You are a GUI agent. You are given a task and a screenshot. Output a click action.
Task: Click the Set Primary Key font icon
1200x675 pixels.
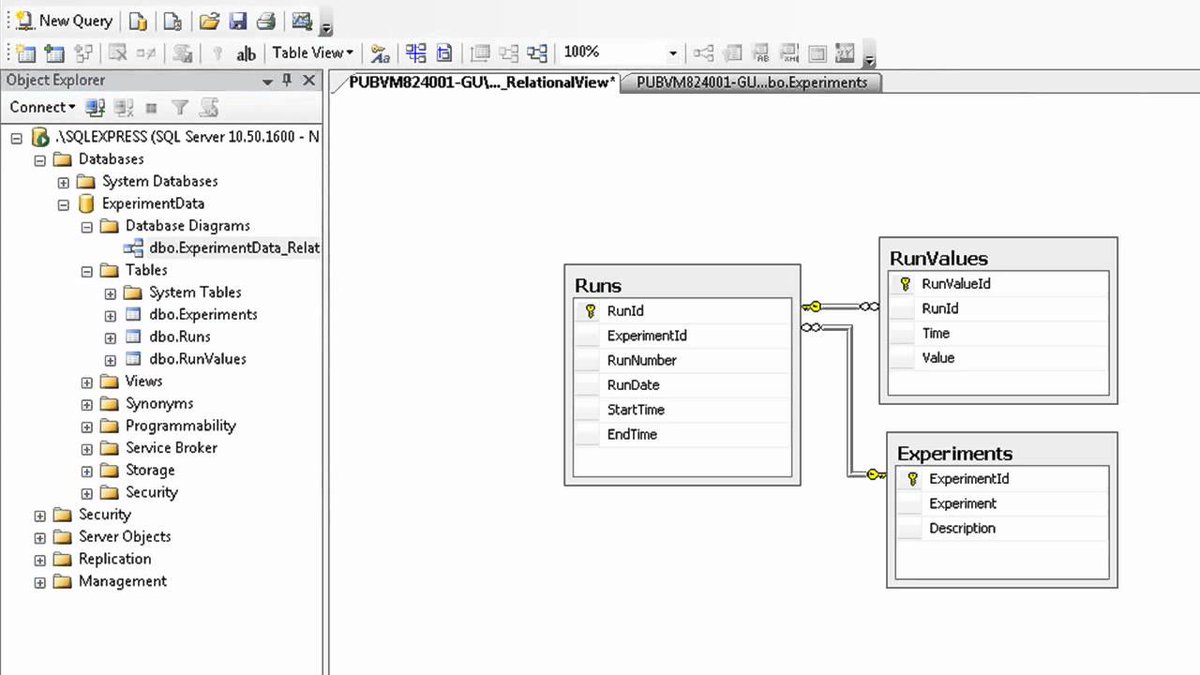click(380, 53)
